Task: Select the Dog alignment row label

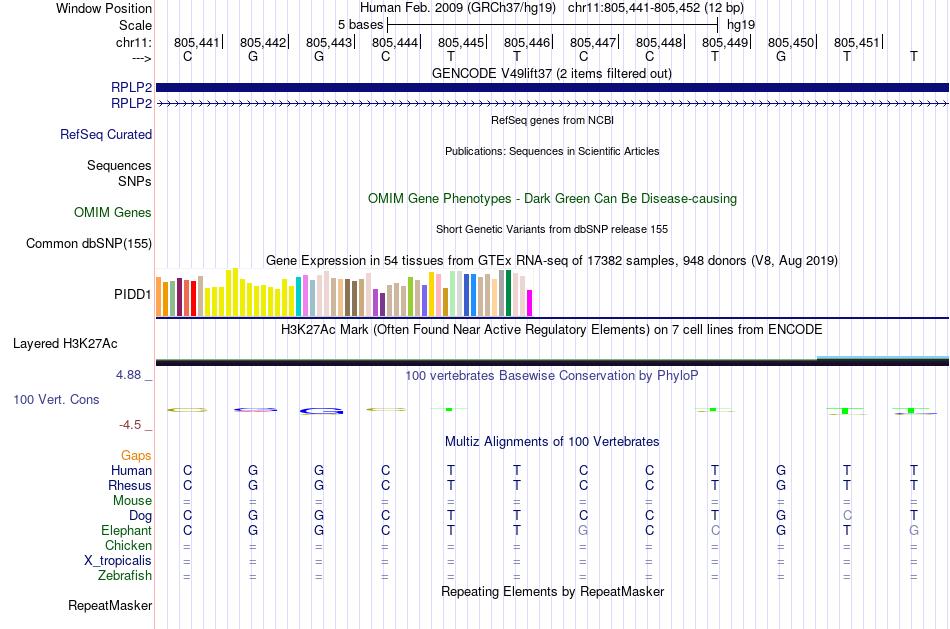Action: click(141, 516)
